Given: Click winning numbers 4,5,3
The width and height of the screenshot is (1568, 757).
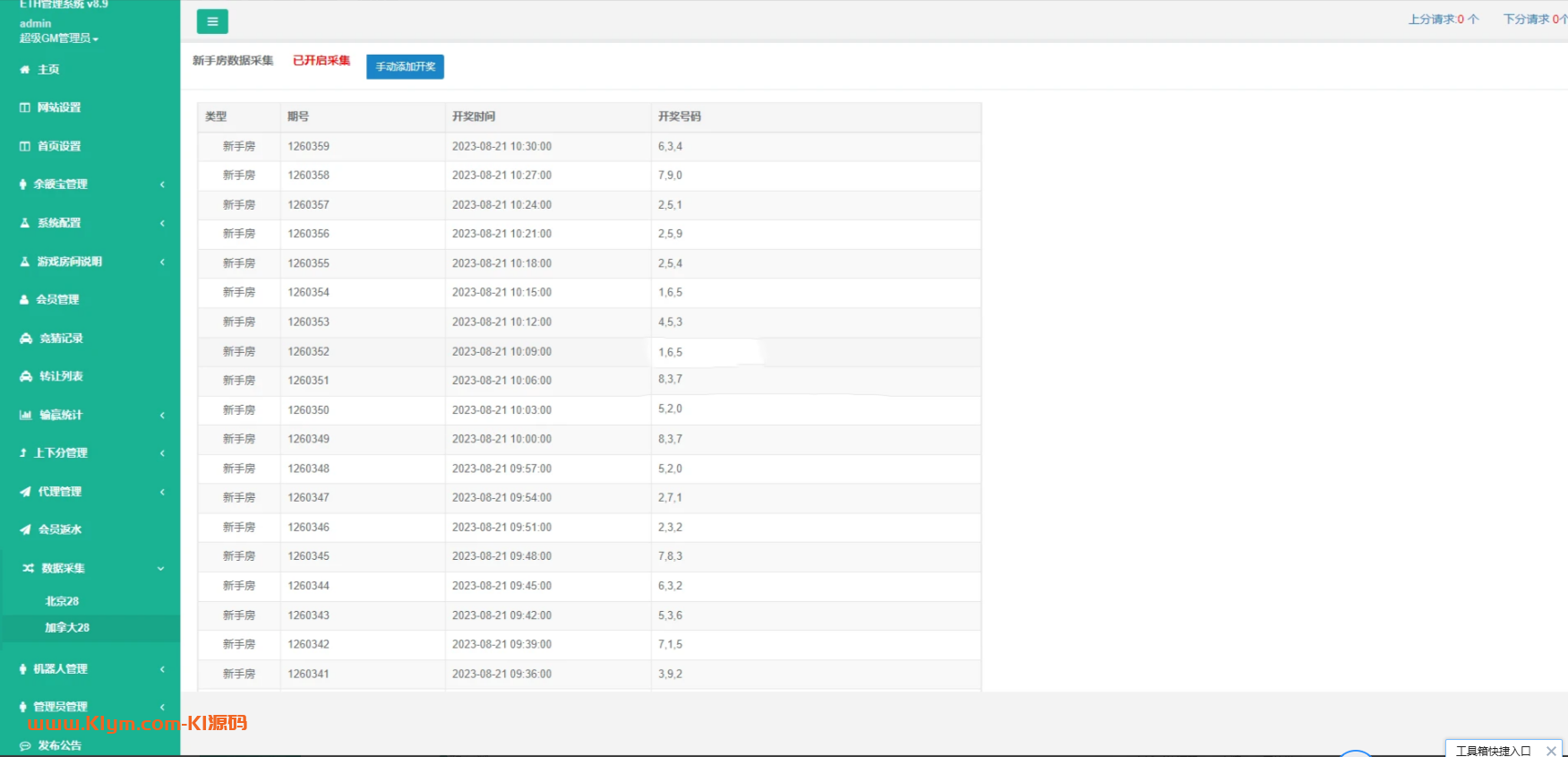Looking at the screenshot, I should (671, 322).
